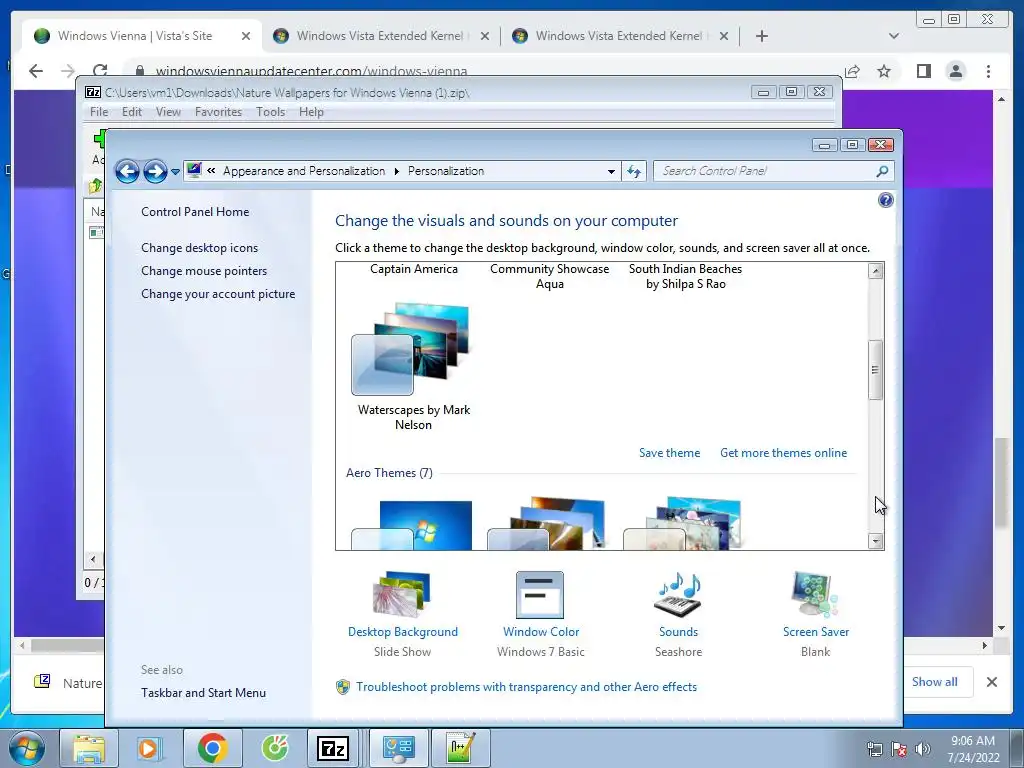Image resolution: width=1024 pixels, height=768 pixels.
Task: Launch Windows Media Player from taskbar
Action: click(148, 748)
